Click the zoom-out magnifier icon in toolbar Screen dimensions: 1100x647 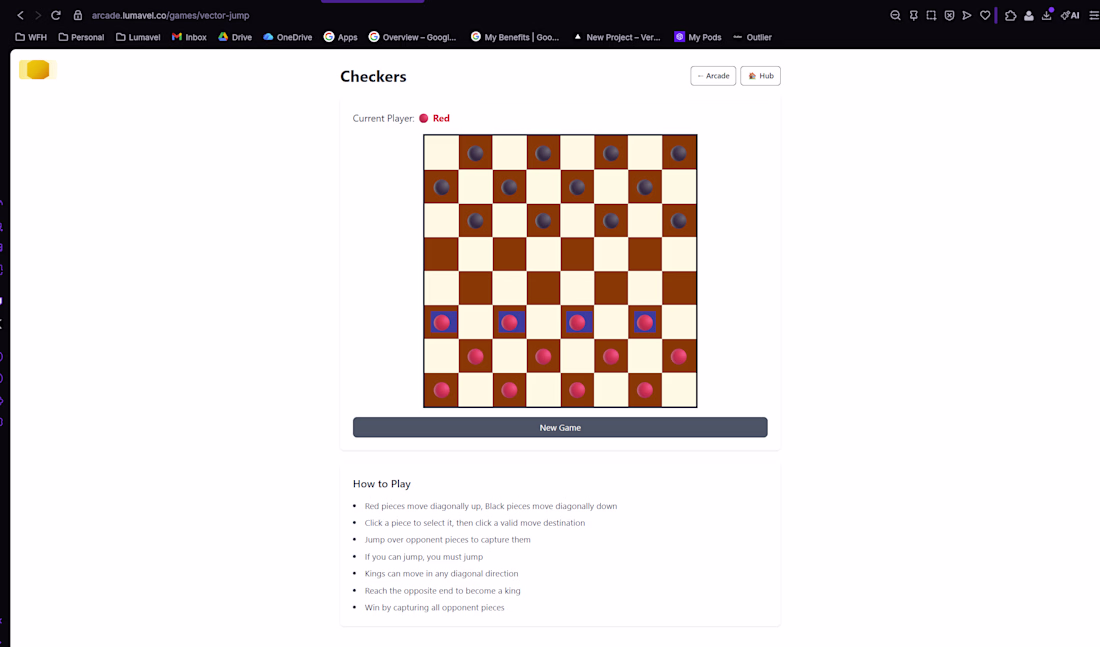(x=895, y=15)
